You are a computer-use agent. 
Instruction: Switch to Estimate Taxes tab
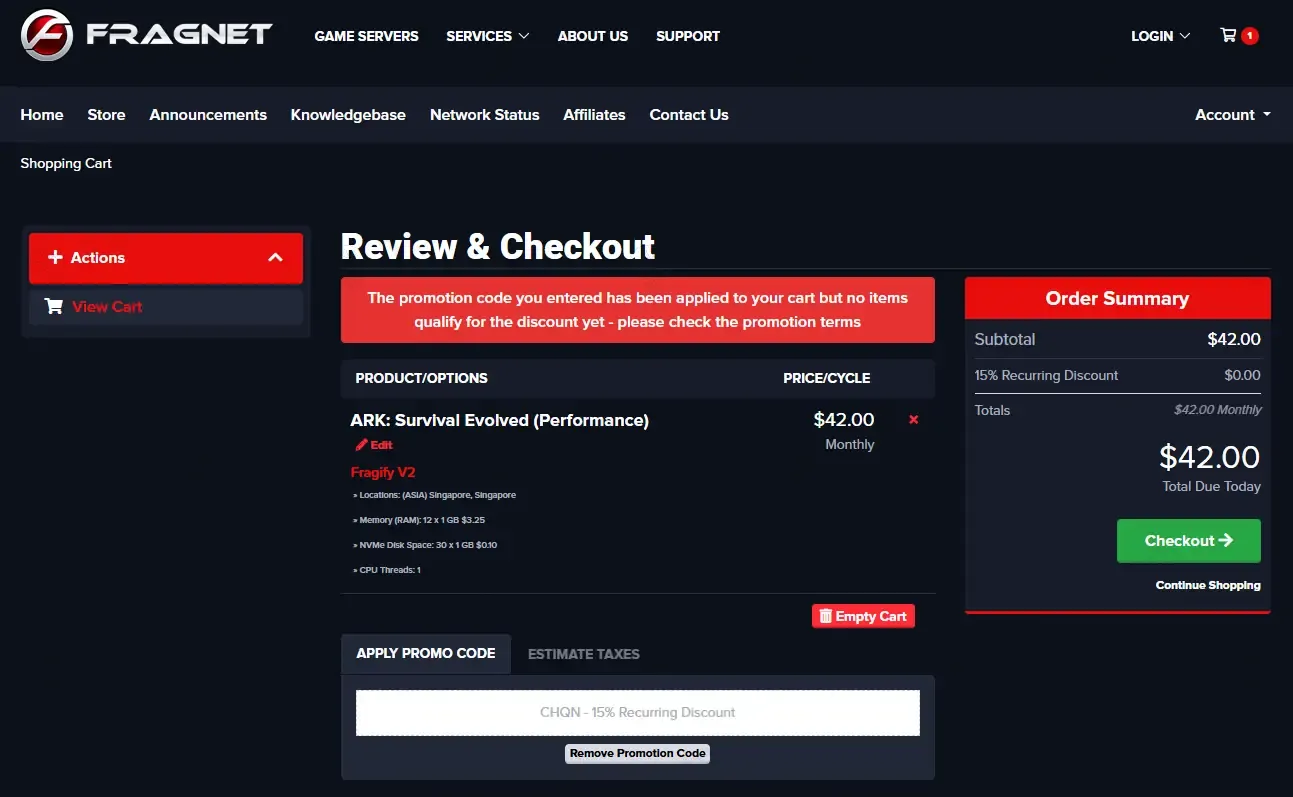[x=584, y=654]
